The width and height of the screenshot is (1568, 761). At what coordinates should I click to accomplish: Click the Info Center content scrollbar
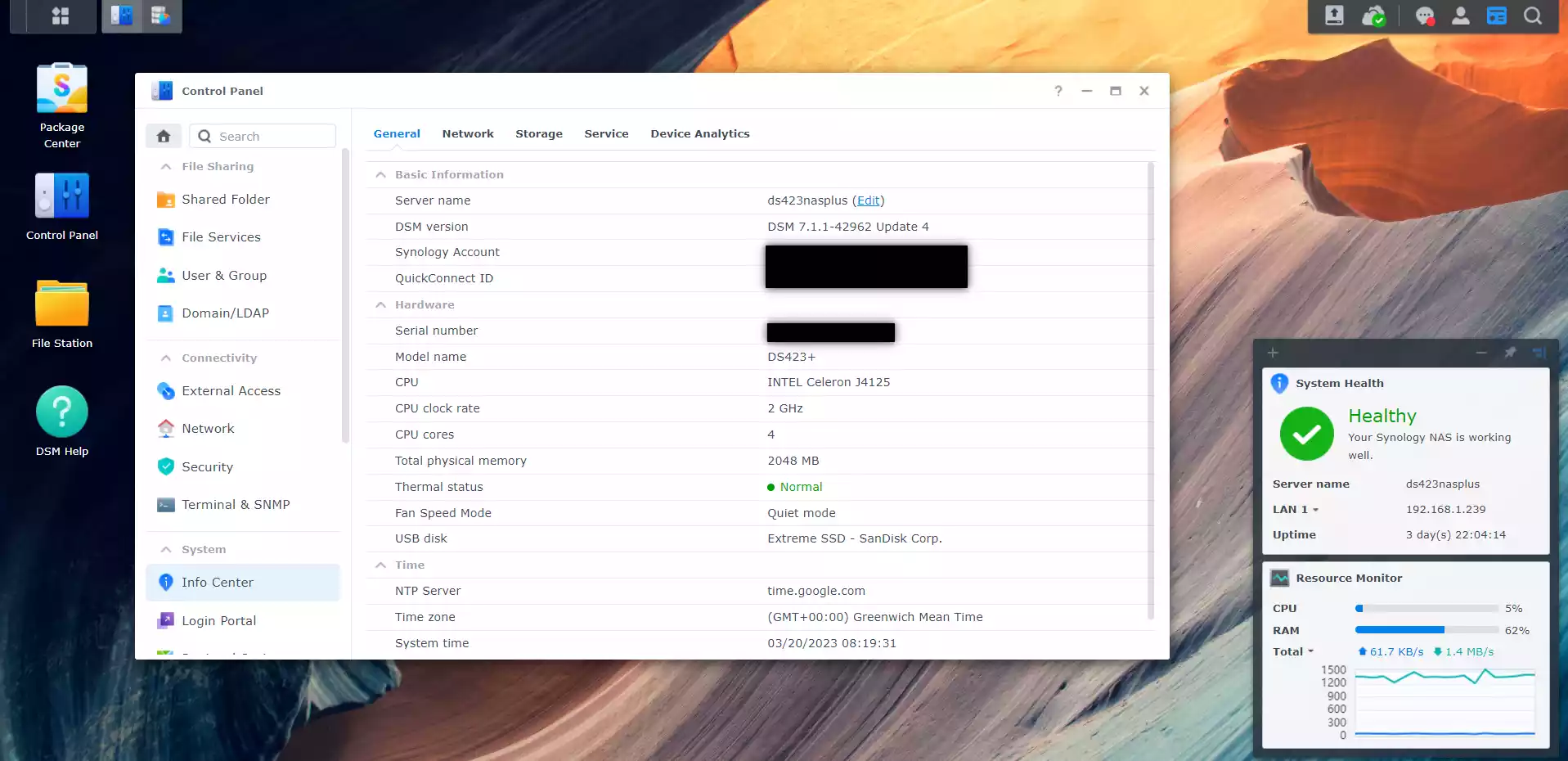1151,390
